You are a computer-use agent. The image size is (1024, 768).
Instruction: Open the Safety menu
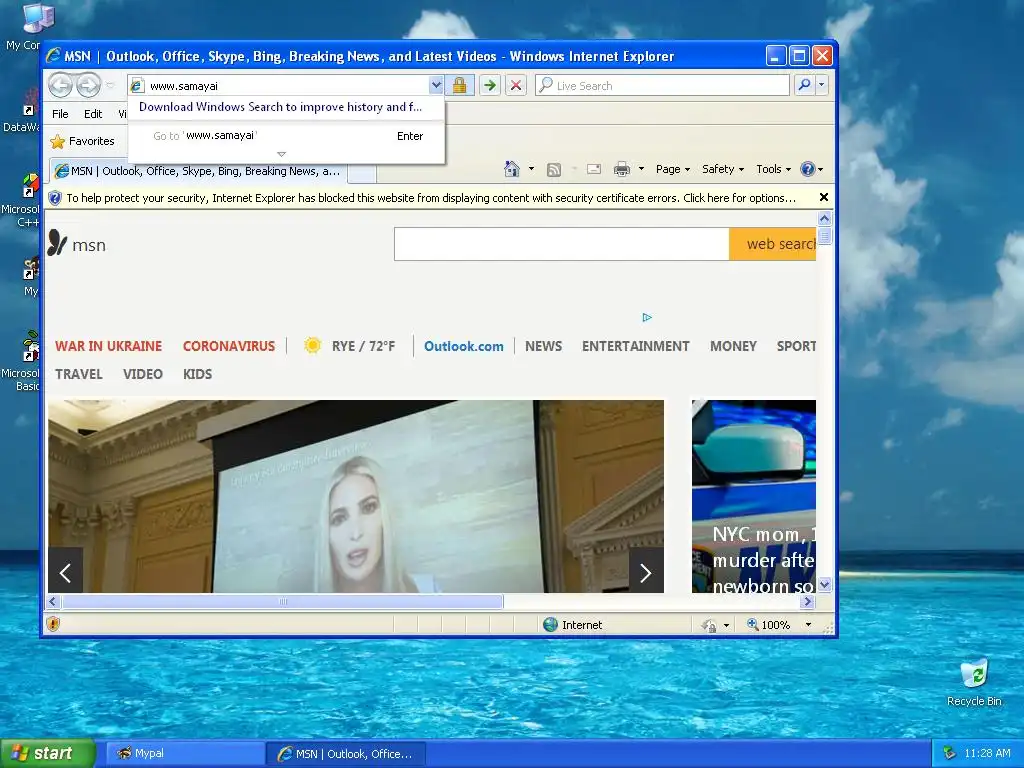click(723, 169)
